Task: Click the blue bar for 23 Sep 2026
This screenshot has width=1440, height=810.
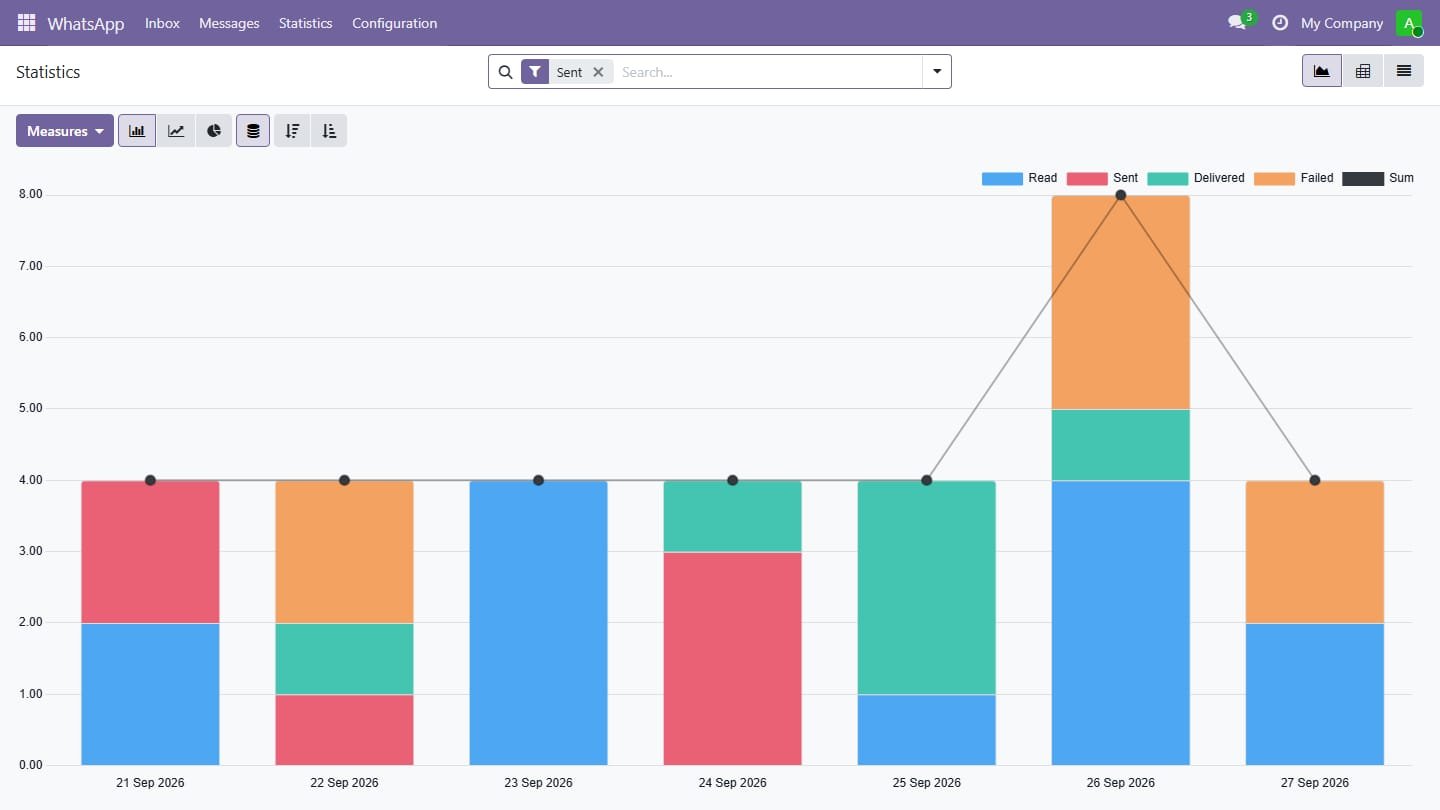Action: tap(538, 623)
